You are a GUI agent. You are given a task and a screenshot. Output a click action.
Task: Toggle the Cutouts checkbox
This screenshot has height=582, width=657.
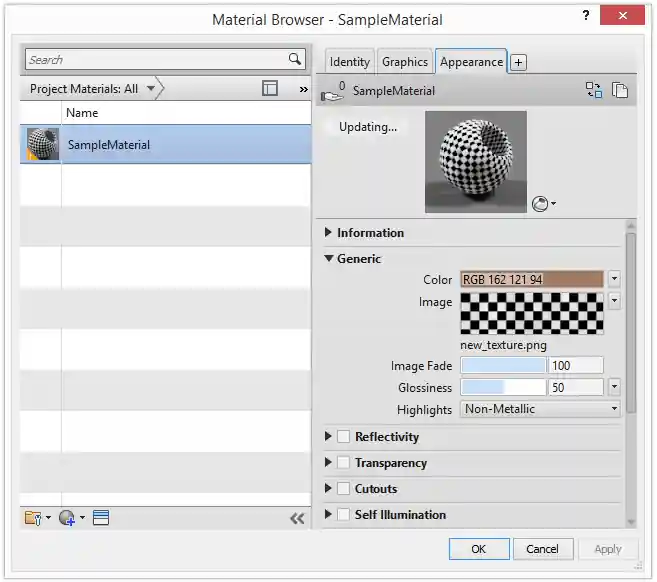click(x=343, y=489)
